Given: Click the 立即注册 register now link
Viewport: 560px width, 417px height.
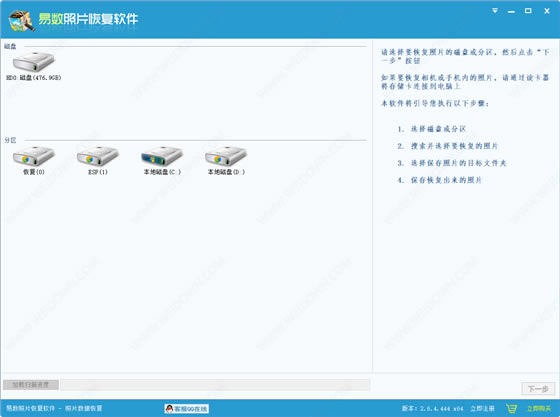Looking at the screenshot, I should [x=482, y=408].
